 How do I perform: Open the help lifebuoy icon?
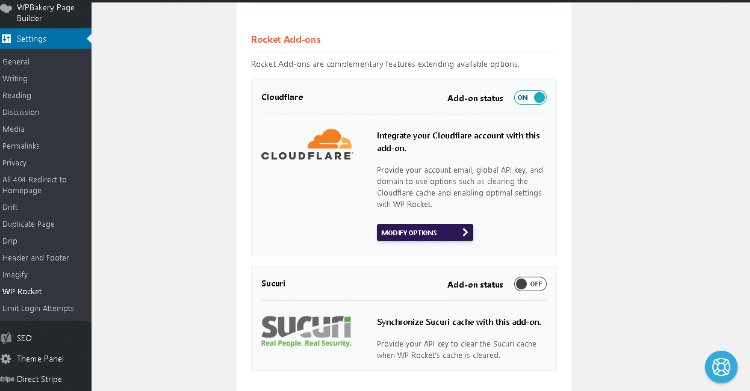point(721,367)
